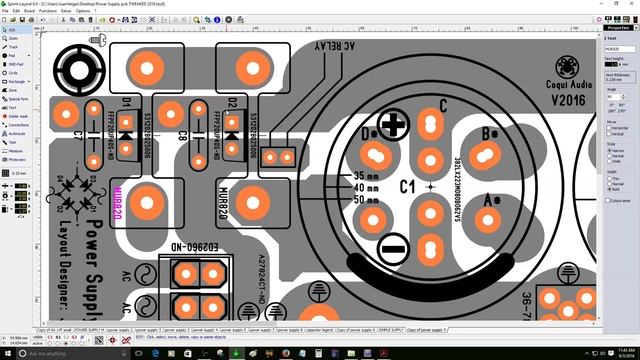Click the Text height value field
Screen dimensions: 640x360
click(611, 64)
